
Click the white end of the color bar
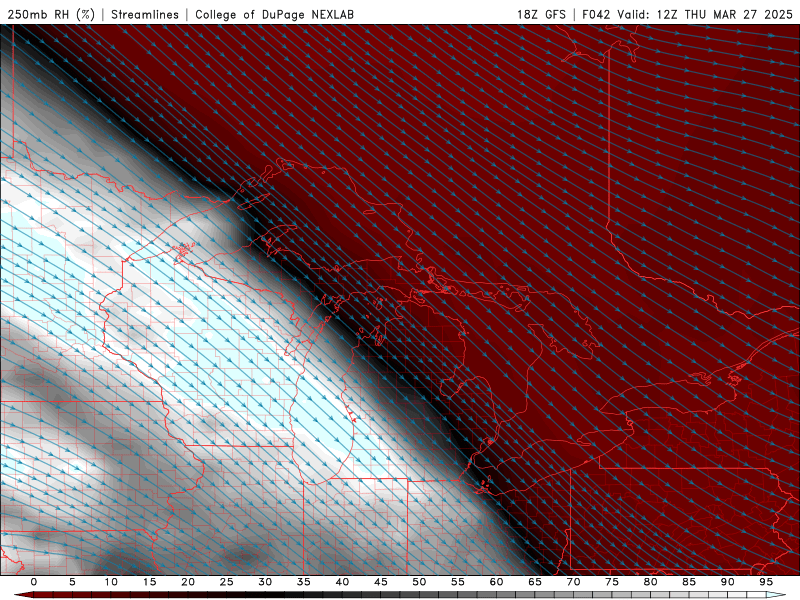(x=777, y=595)
